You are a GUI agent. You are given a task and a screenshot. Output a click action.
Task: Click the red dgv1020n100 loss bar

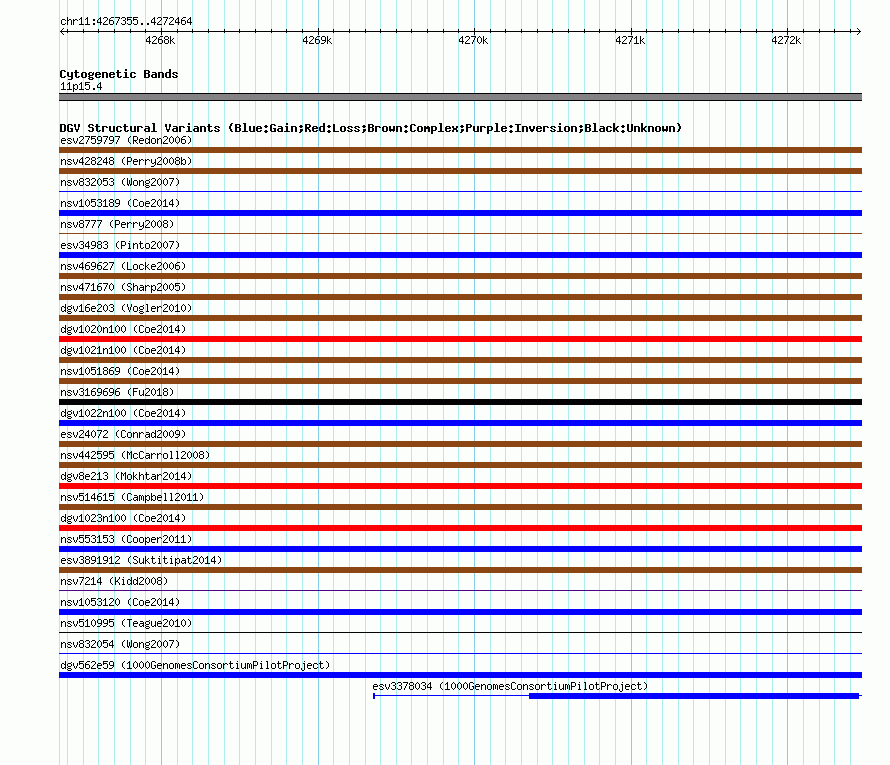(x=460, y=339)
